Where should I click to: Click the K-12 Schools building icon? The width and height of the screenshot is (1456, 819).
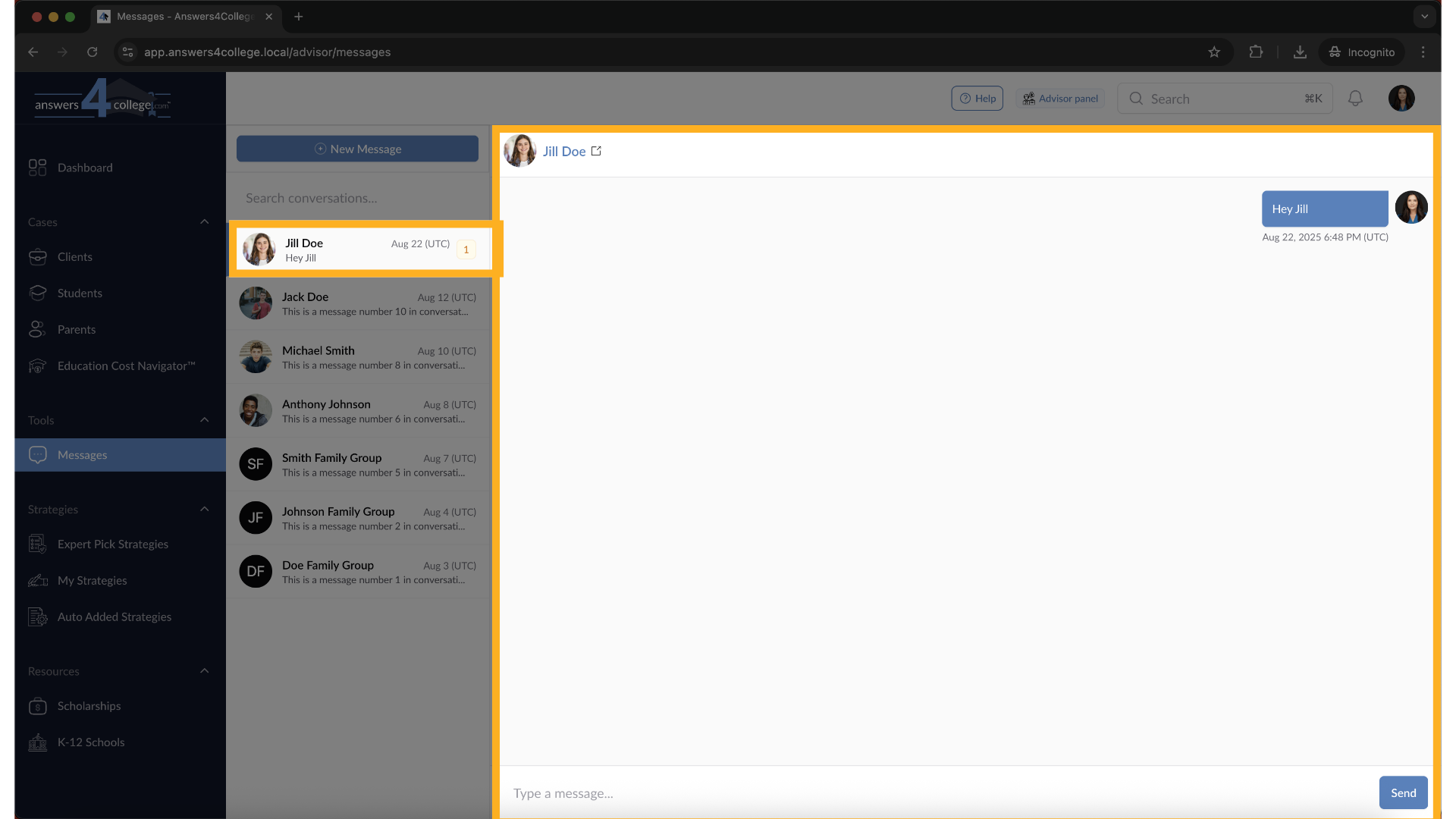coord(37,742)
